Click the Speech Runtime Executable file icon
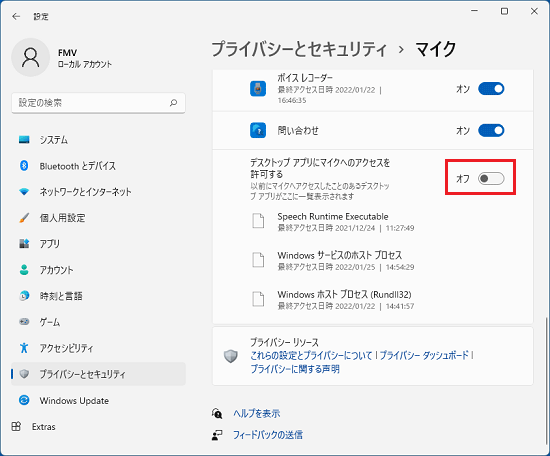The height and width of the screenshot is (456, 550). coord(259,221)
